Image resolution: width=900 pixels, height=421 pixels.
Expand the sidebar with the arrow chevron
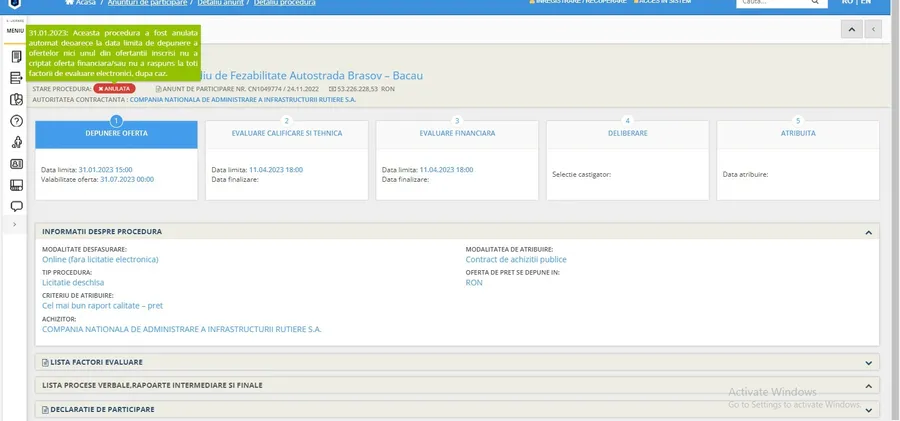[14, 225]
